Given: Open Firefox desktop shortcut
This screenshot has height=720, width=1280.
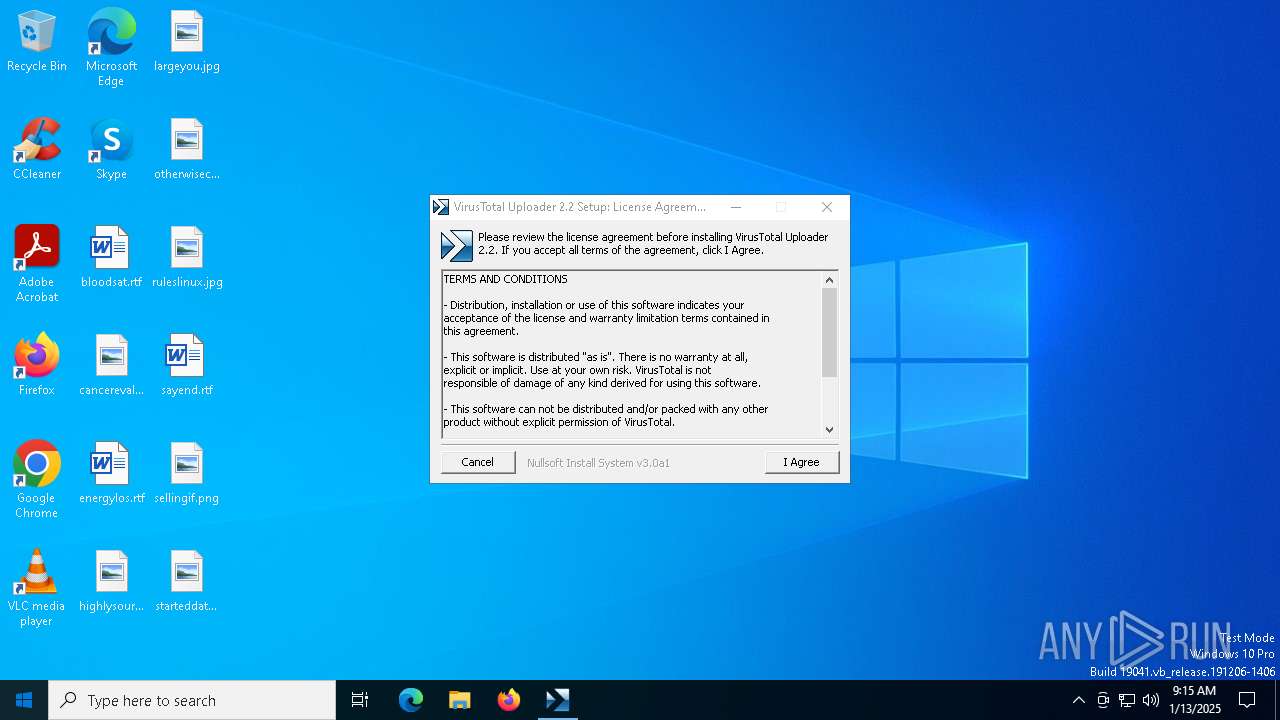Looking at the screenshot, I should [37, 366].
